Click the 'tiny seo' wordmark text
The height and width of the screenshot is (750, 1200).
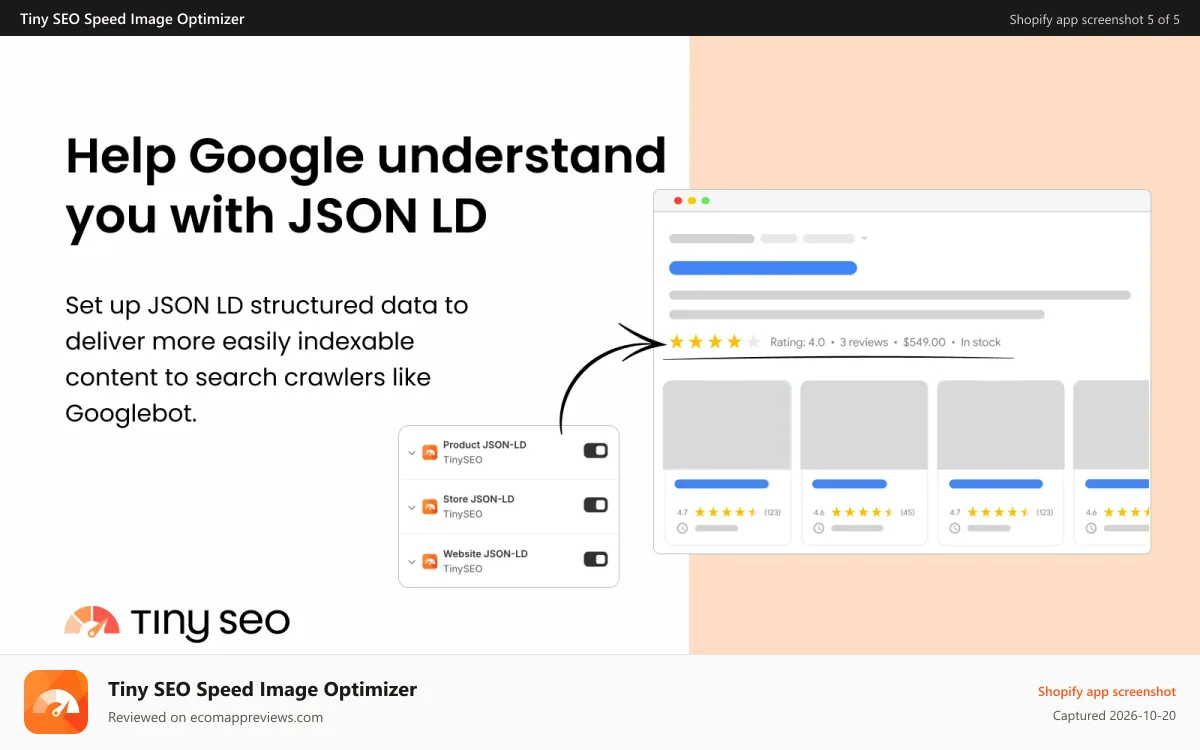pyautogui.click(x=210, y=623)
